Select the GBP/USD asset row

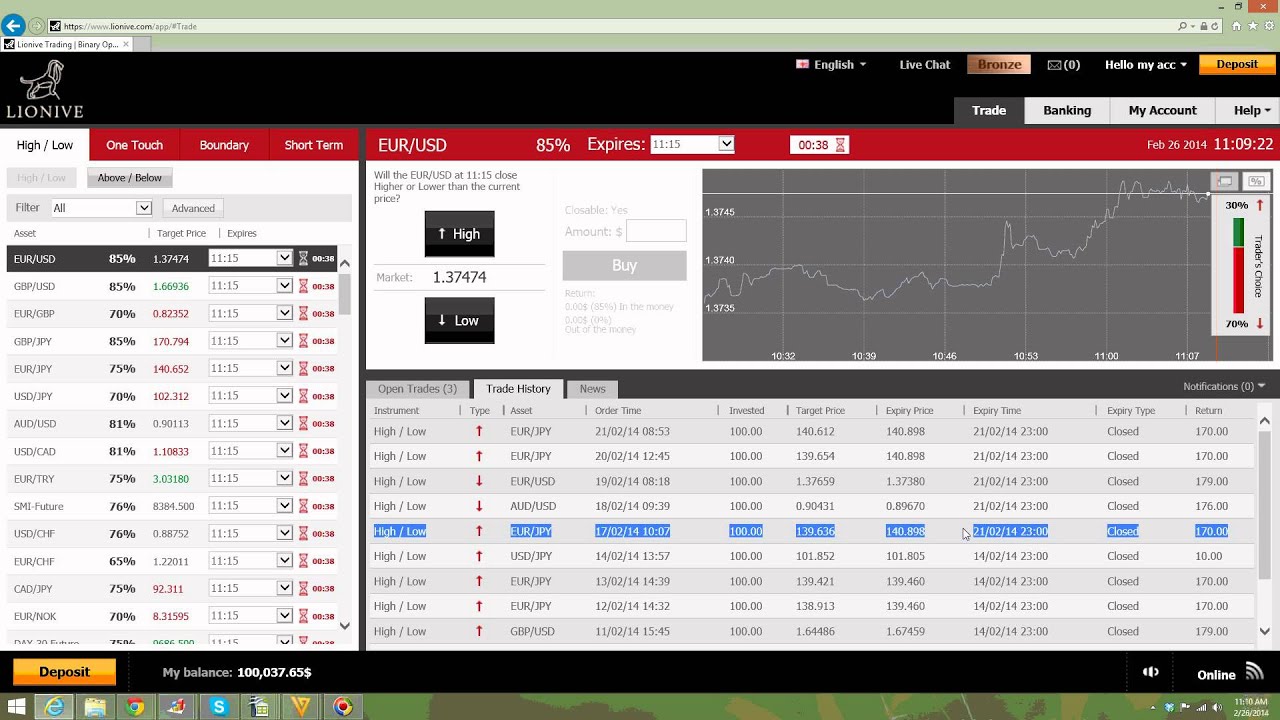pos(172,286)
